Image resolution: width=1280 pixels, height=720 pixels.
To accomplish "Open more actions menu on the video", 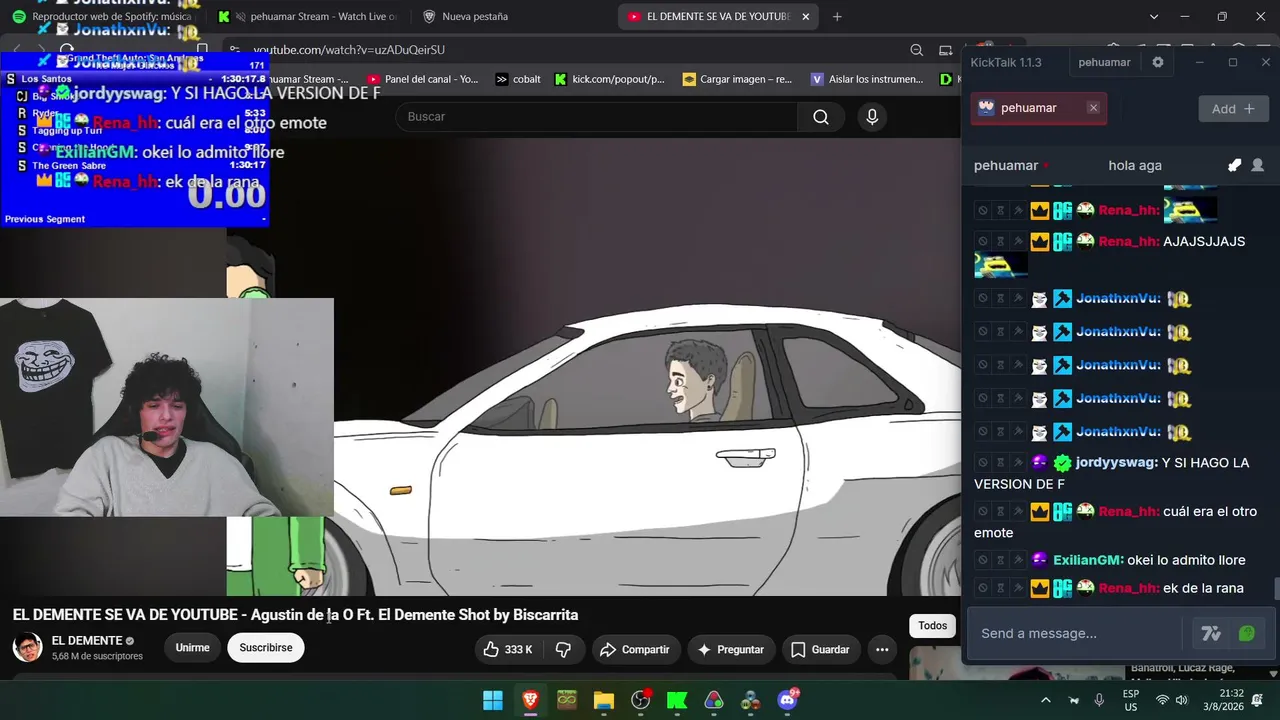I will point(882,650).
